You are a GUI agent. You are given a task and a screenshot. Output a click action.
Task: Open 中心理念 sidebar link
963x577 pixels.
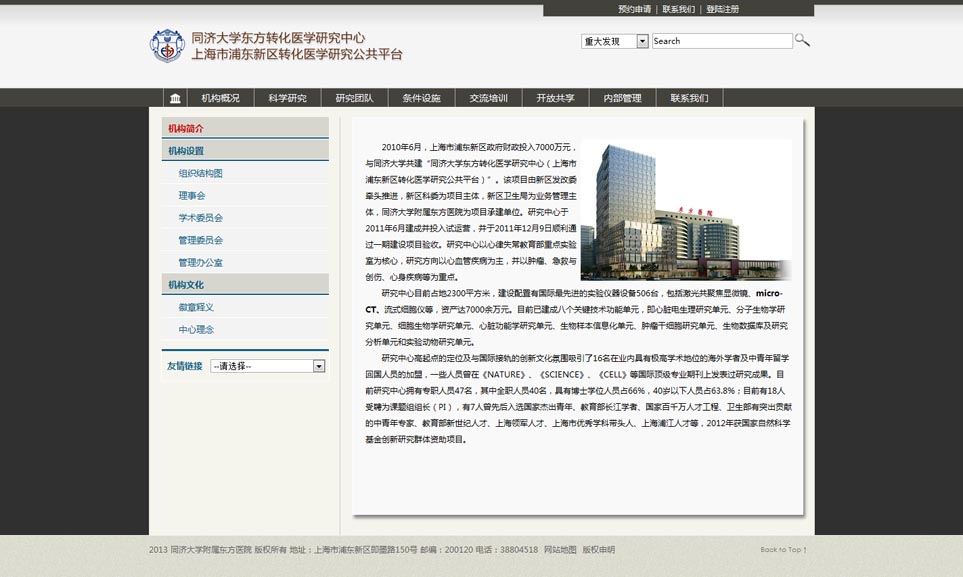point(196,329)
